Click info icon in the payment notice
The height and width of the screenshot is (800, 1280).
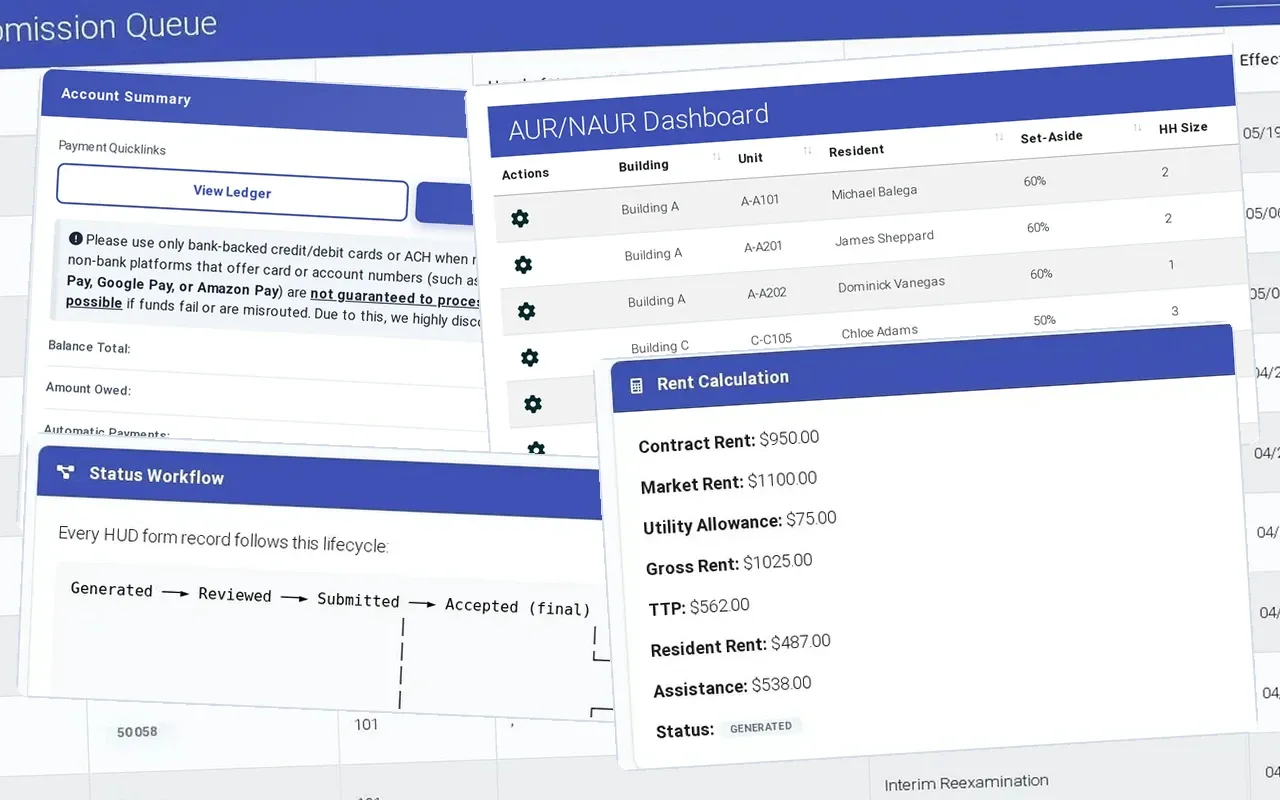tap(76, 238)
